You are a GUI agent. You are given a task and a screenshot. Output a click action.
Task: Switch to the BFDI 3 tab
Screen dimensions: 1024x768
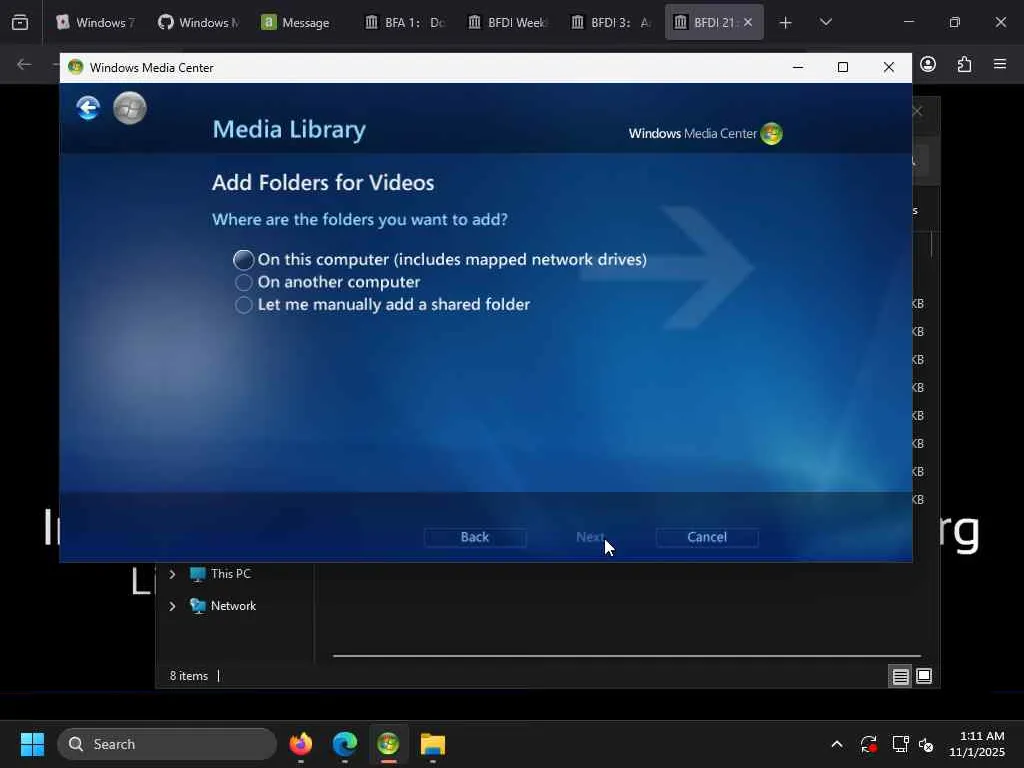point(611,22)
